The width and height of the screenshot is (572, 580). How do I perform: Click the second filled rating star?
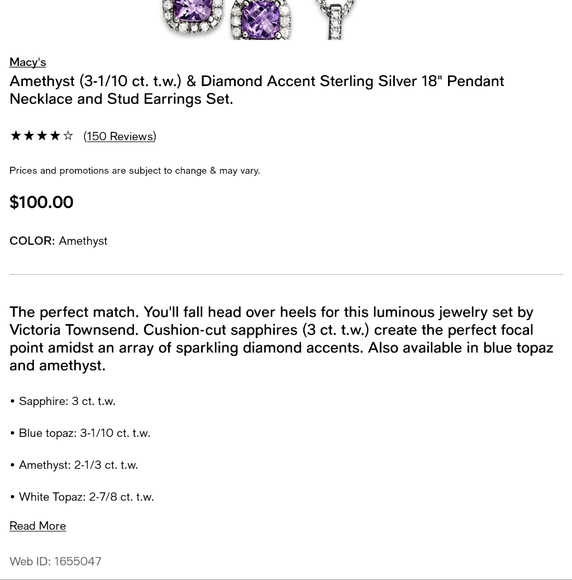[x=28, y=136]
